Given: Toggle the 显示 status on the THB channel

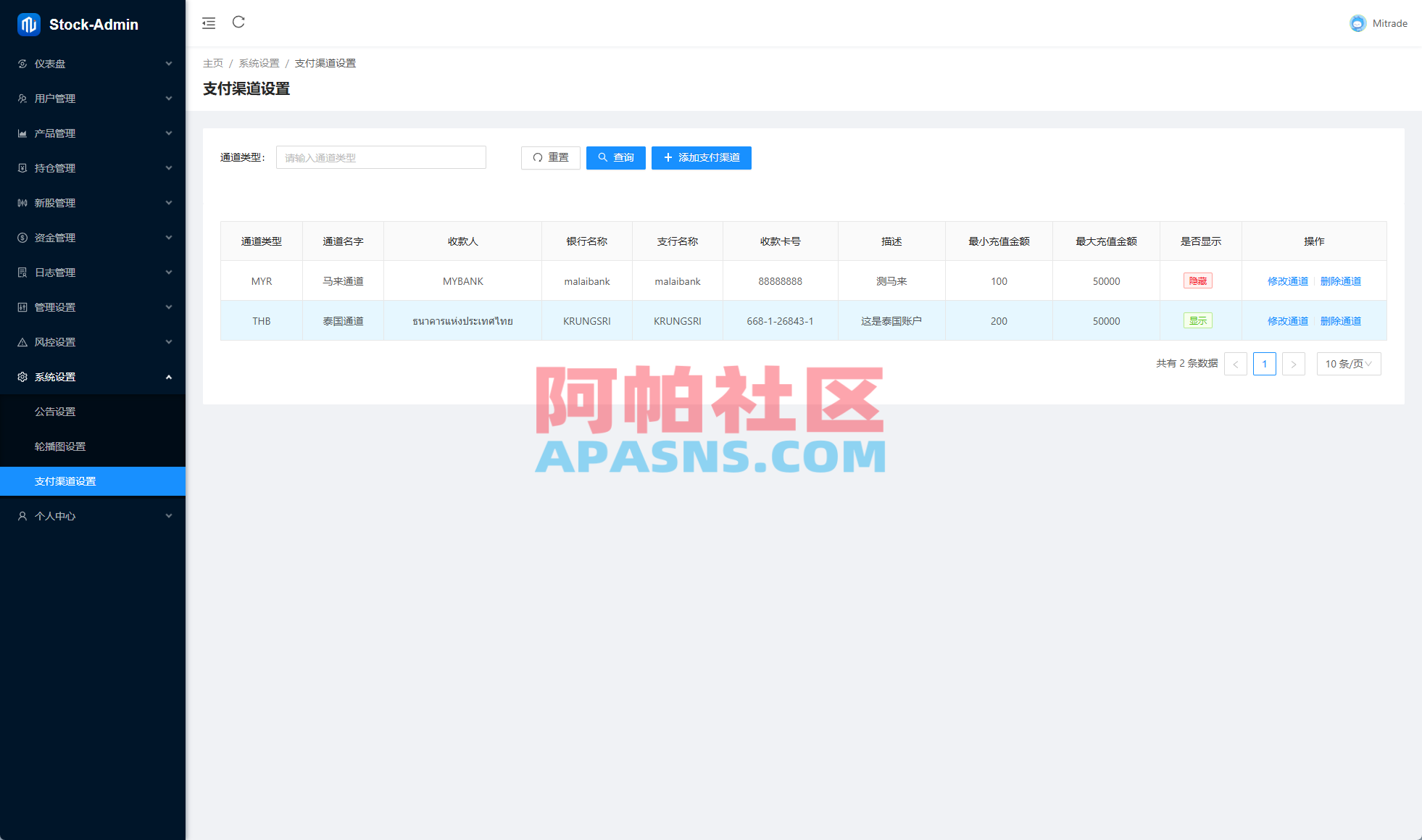Looking at the screenshot, I should tap(1198, 320).
